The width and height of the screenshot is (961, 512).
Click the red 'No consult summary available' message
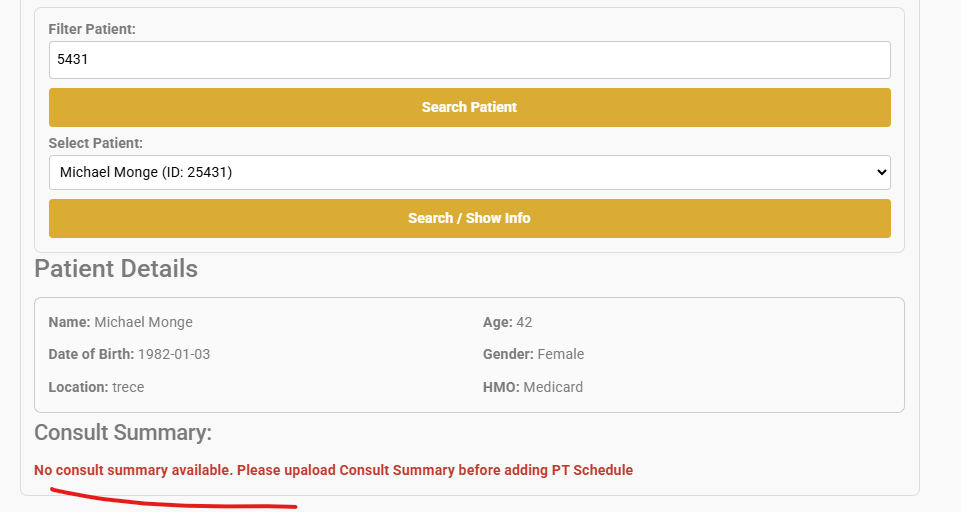[x=333, y=470]
